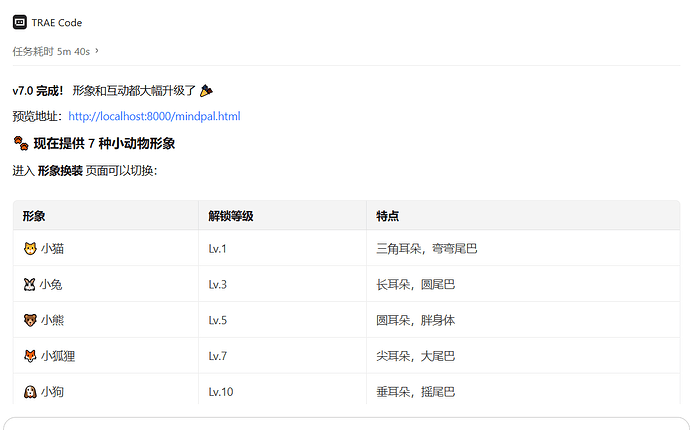This screenshot has height=430, width=690.
Task: Open the localhost:8000/mindpal.html preview link
Action: point(154,116)
